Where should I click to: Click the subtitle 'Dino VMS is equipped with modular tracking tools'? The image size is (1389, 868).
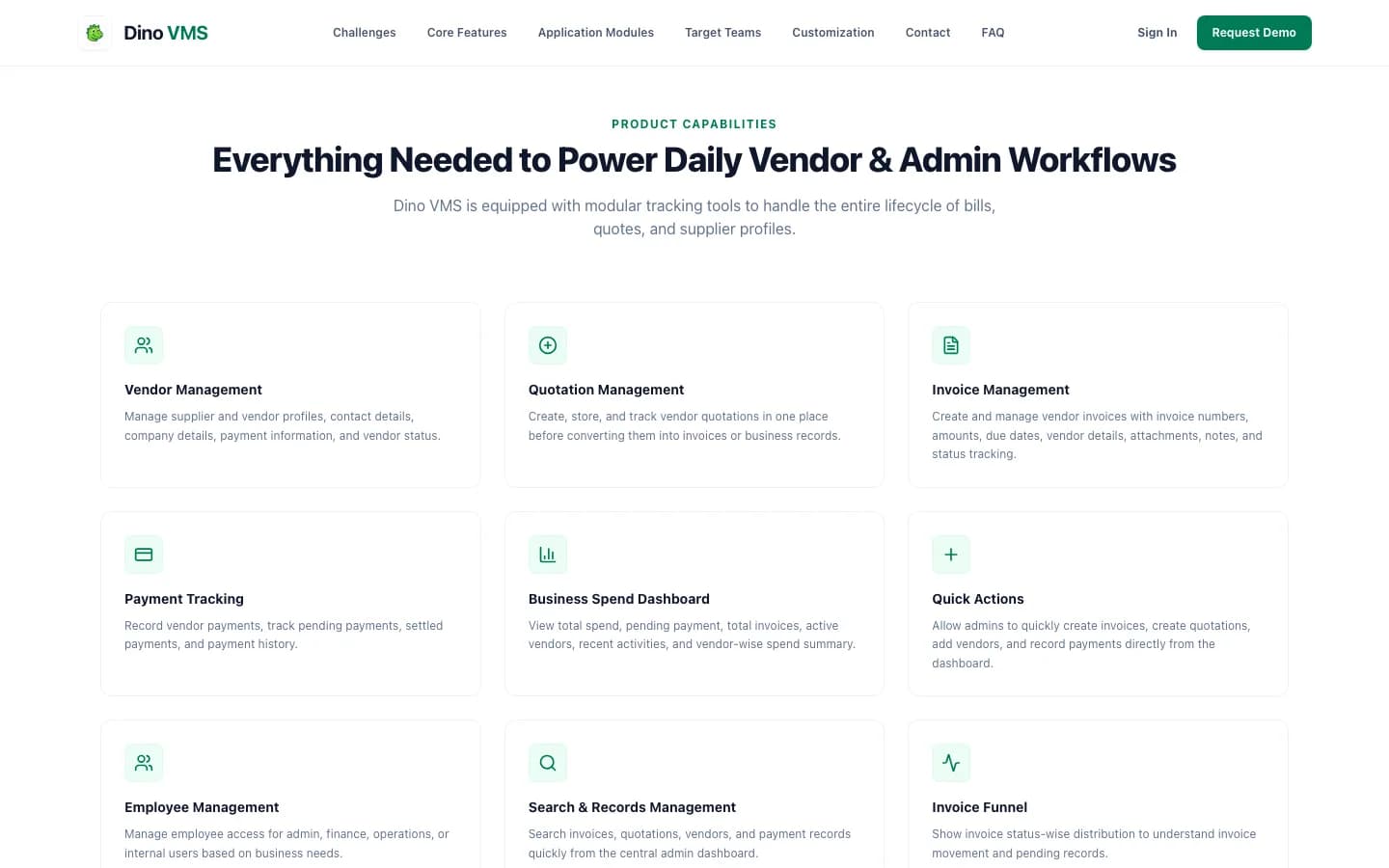694,217
